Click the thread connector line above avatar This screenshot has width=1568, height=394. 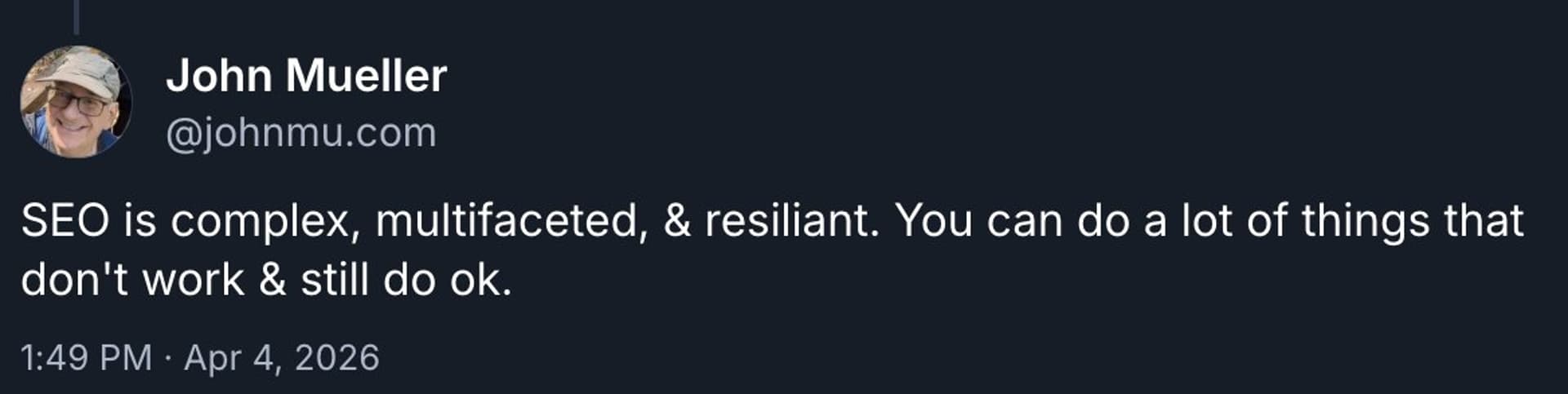(x=77, y=16)
